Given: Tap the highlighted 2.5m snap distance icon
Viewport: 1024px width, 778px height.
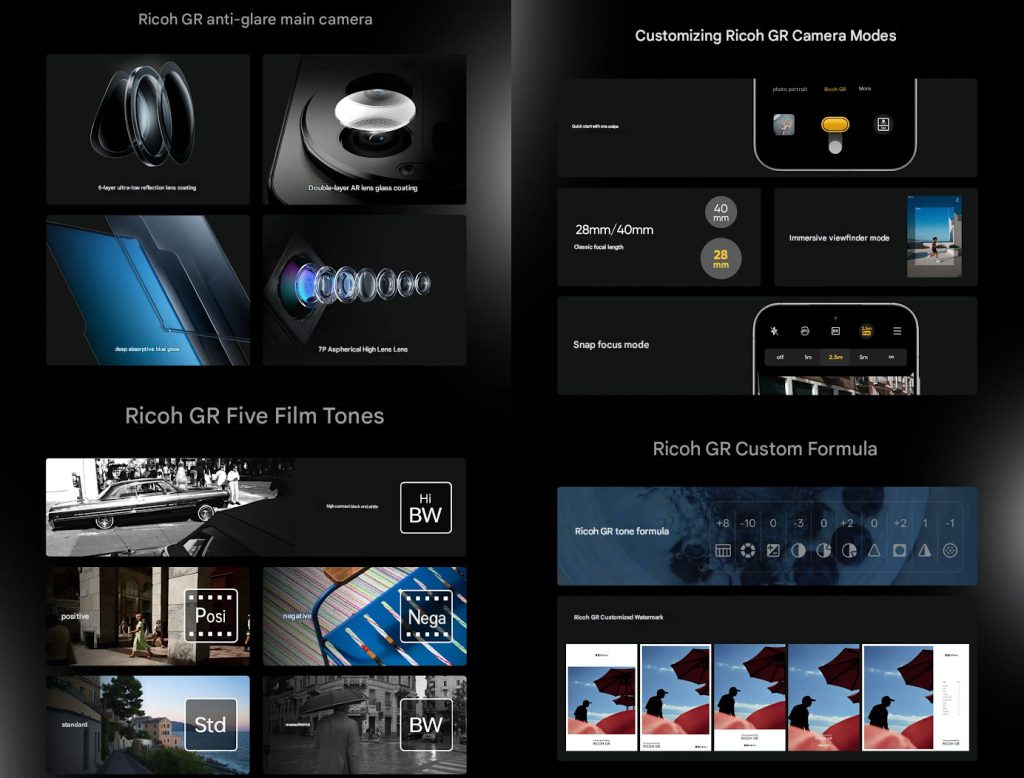Looking at the screenshot, I should pyautogui.click(x=866, y=331).
